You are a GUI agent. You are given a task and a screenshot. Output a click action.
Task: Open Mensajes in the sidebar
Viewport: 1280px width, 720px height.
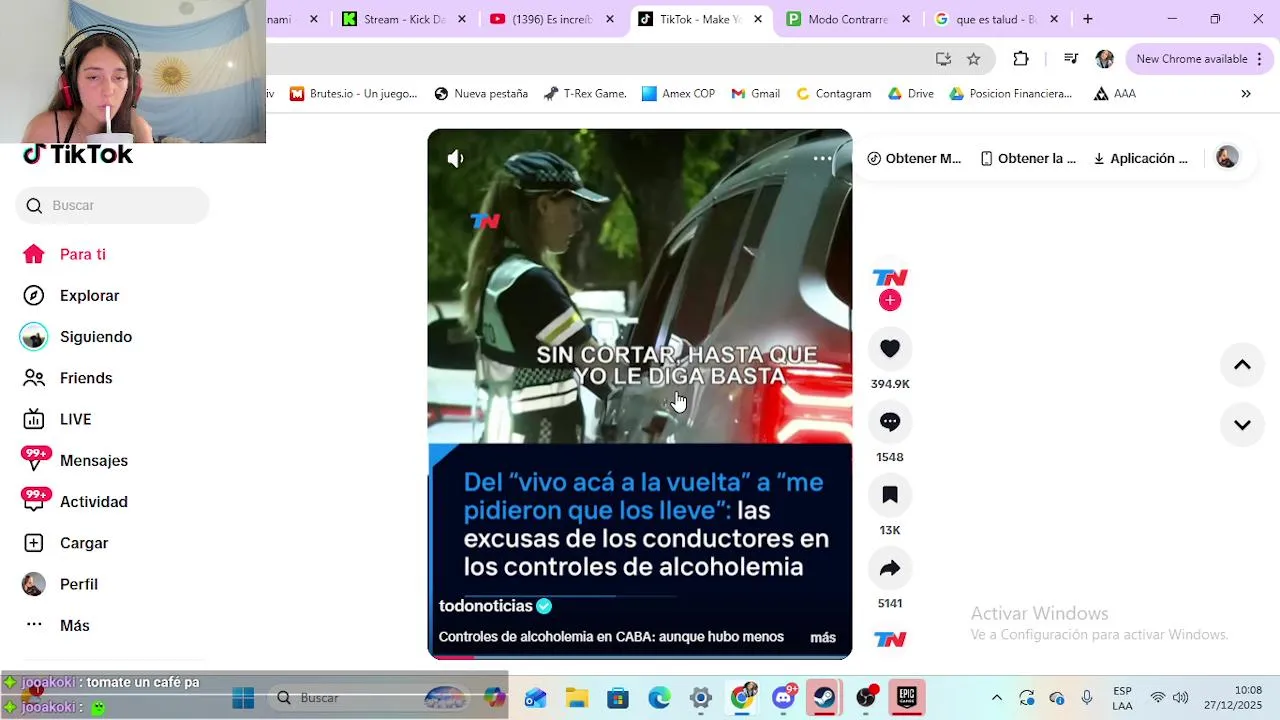point(75,460)
